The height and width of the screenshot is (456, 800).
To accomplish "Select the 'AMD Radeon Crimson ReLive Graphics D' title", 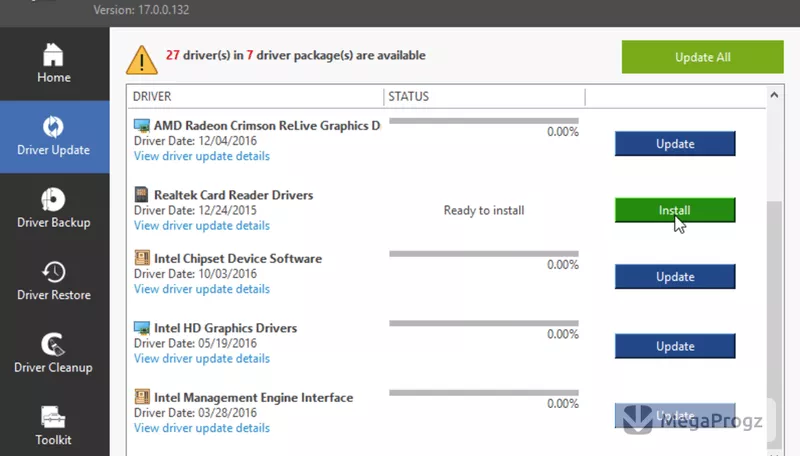I will 267,125.
